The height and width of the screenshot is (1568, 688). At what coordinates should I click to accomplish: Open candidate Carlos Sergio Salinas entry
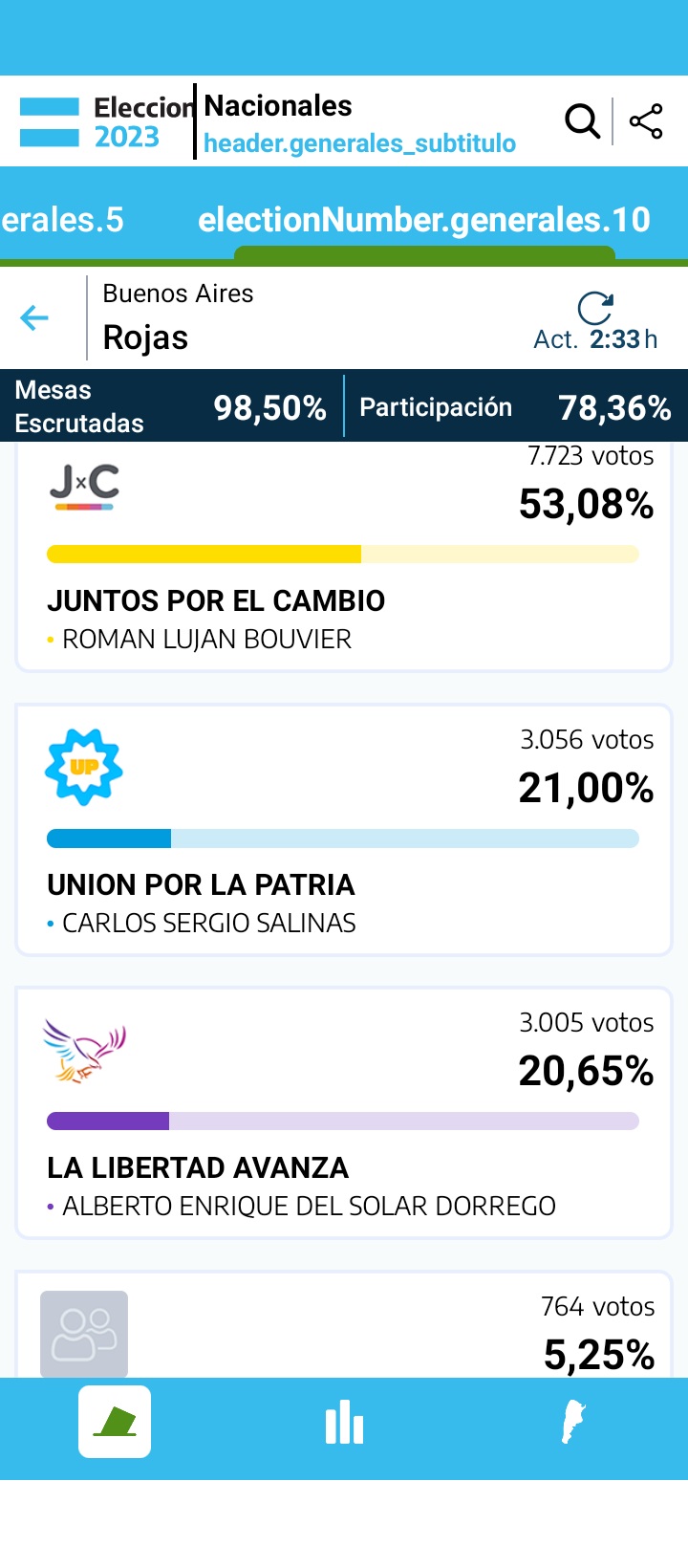(208, 923)
